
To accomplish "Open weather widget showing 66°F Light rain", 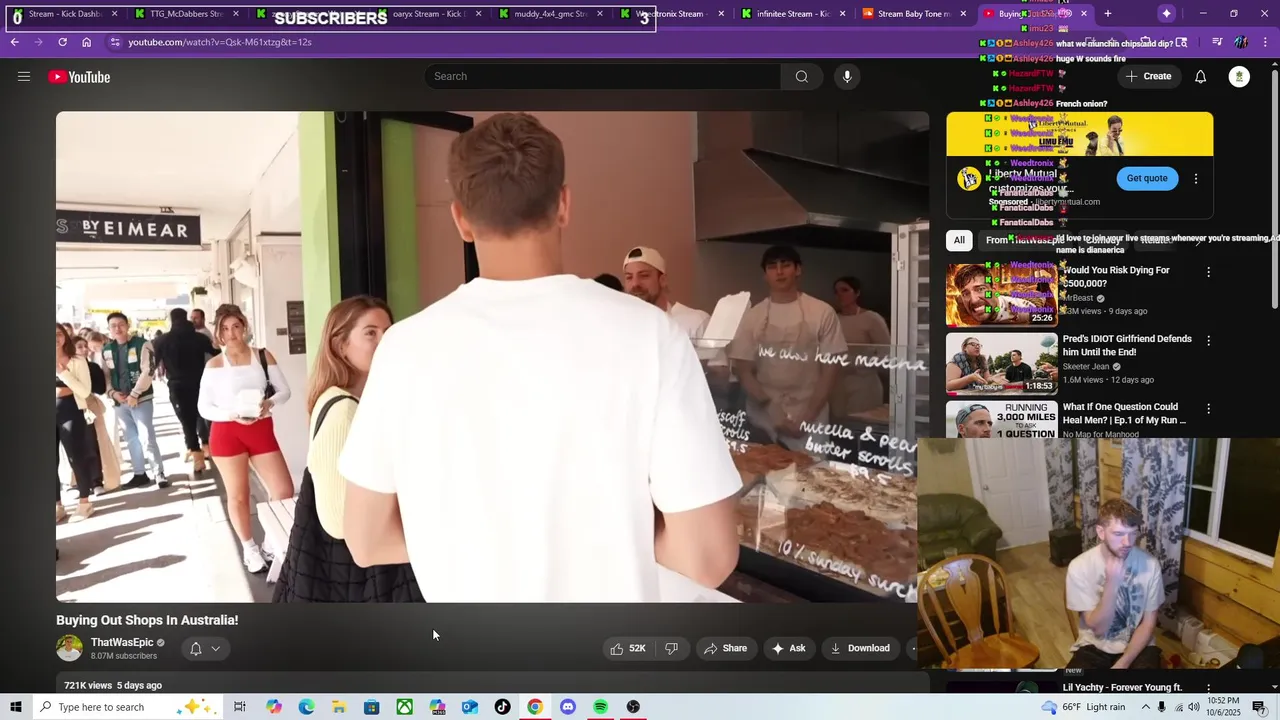I will pyautogui.click(x=1082, y=707).
